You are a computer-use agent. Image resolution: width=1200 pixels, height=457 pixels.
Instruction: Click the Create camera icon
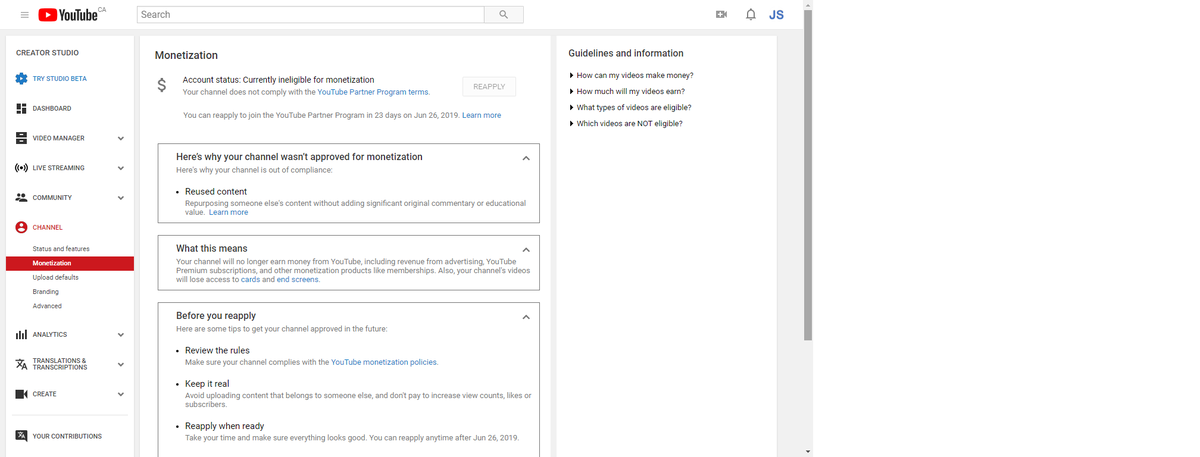21,394
